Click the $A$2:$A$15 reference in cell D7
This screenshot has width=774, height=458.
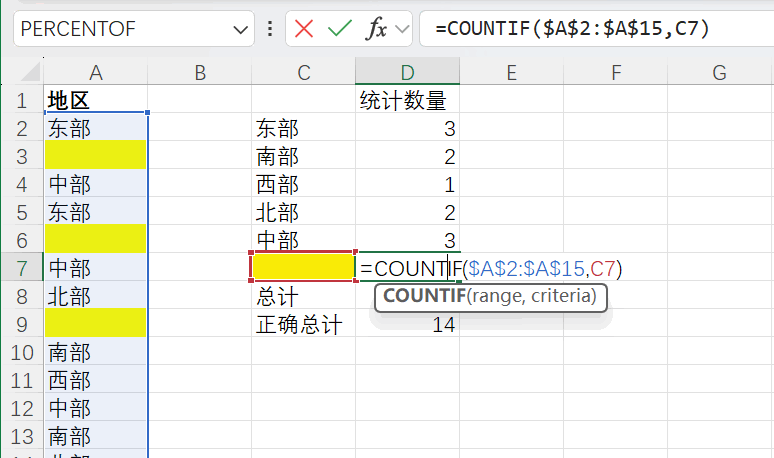click(x=526, y=269)
